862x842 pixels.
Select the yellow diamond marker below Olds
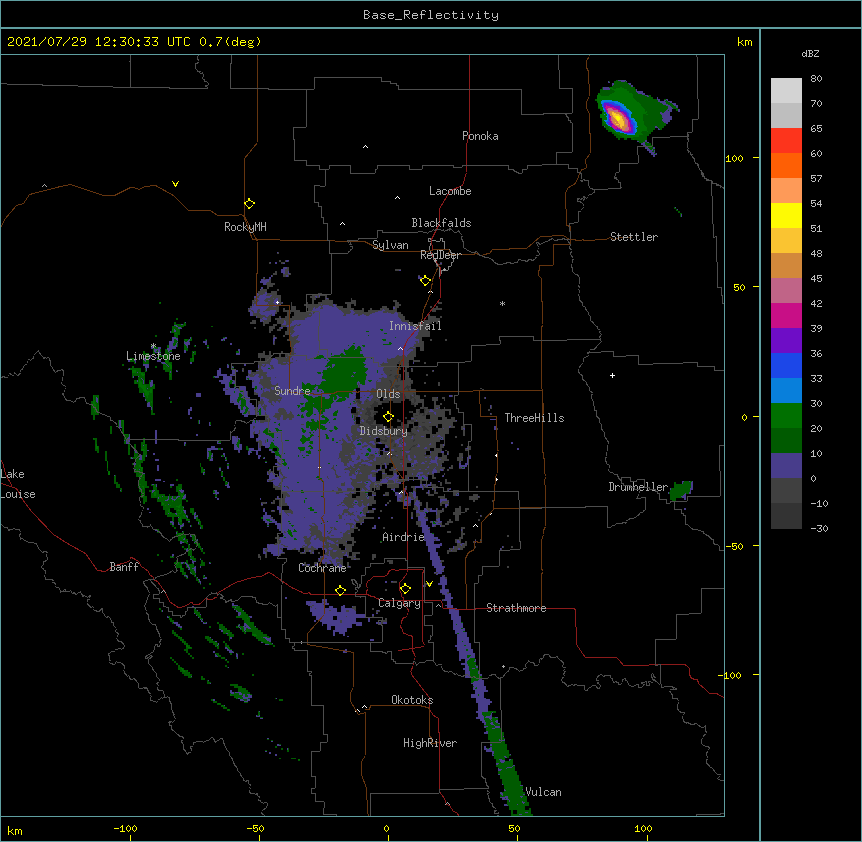[388, 416]
